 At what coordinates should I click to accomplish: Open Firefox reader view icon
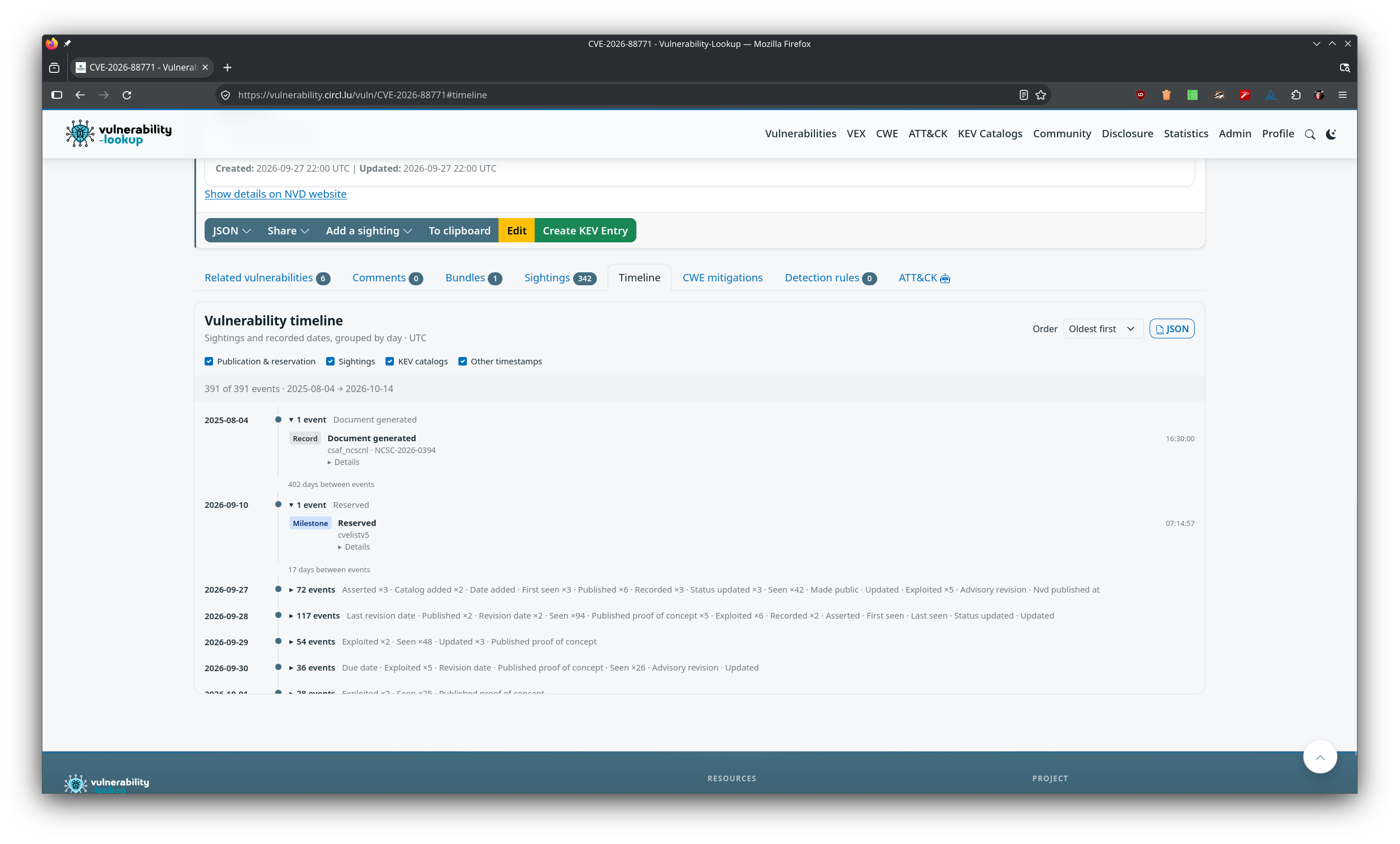1024,95
